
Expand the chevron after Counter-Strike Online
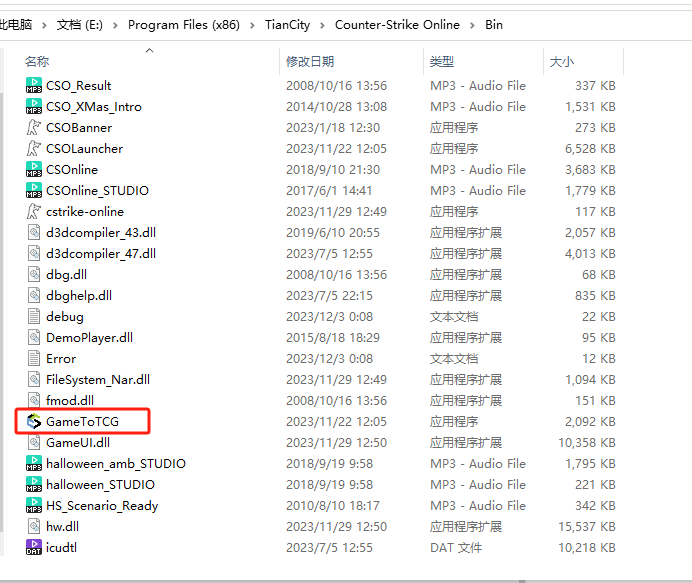click(472, 25)
